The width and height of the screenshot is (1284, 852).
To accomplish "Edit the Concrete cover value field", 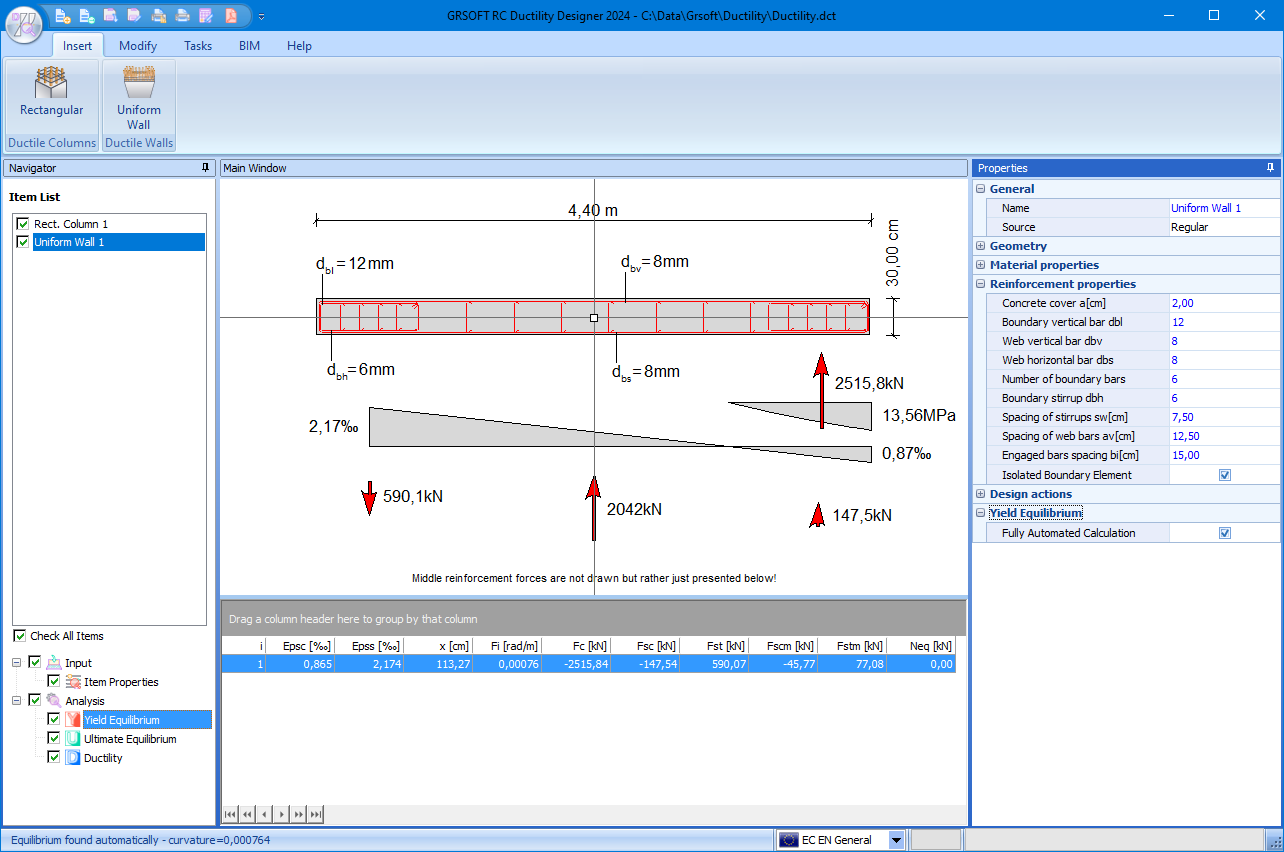I will pos(1223,303).
